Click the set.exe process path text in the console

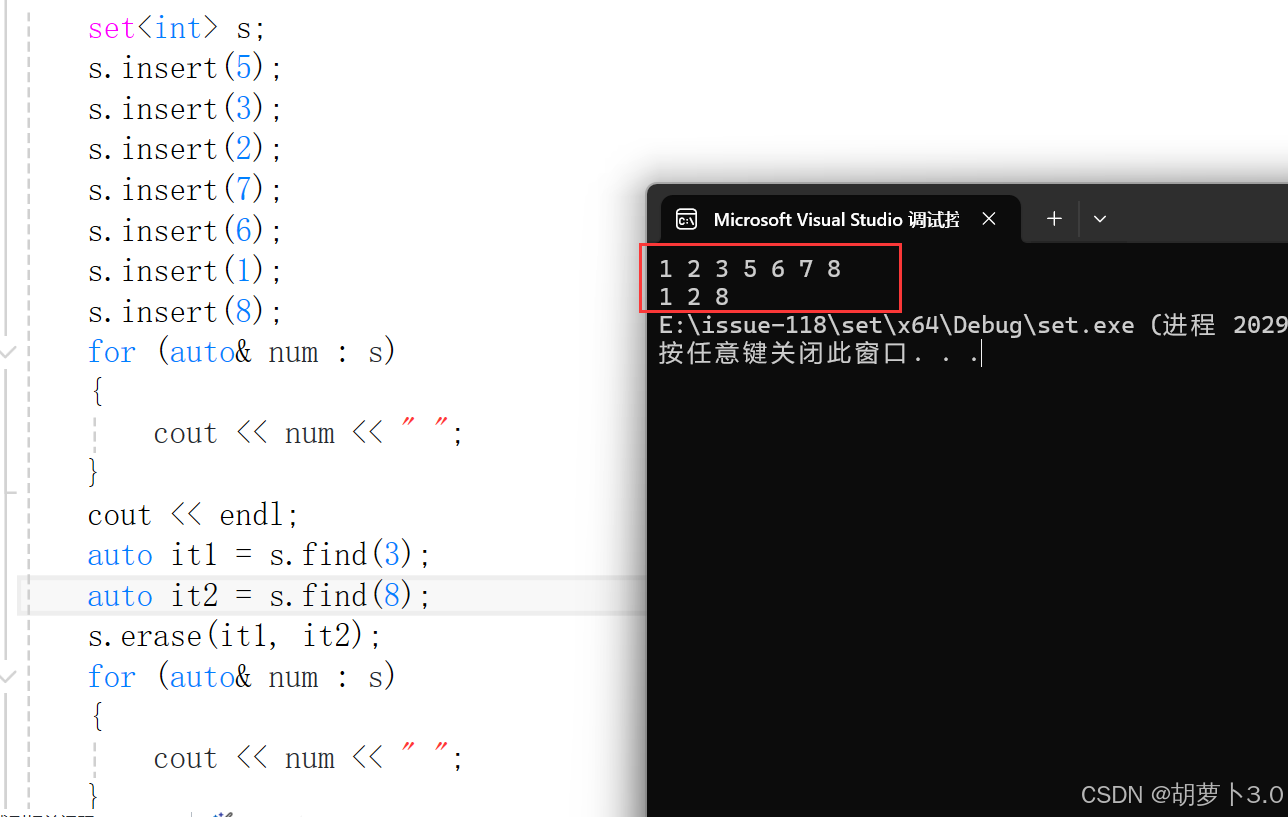(895, 323)
